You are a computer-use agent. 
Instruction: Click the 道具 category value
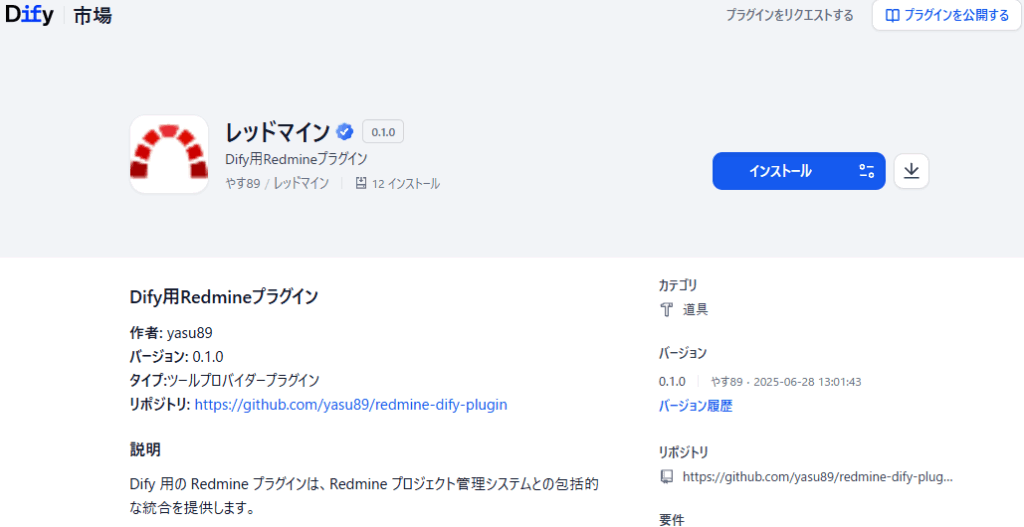pyautogui.click(x=696, y=310)
